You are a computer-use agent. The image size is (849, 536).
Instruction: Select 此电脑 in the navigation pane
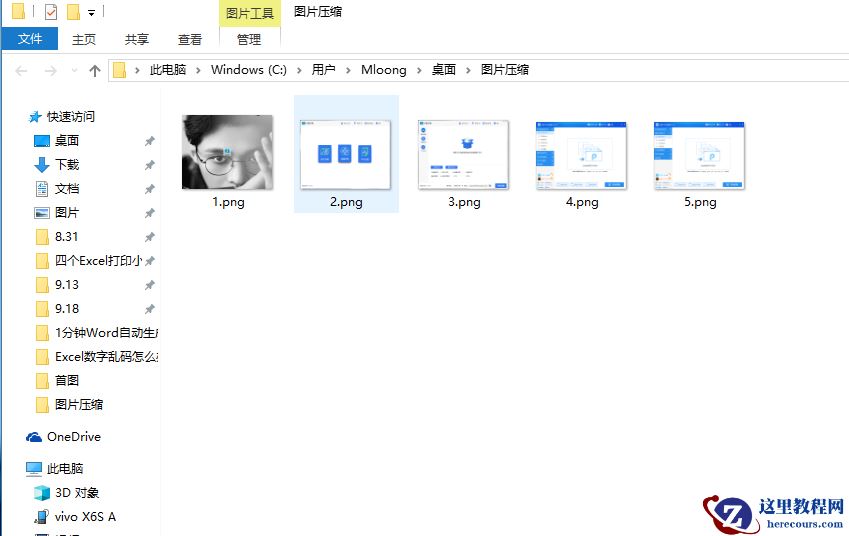(x=64, y=468)
